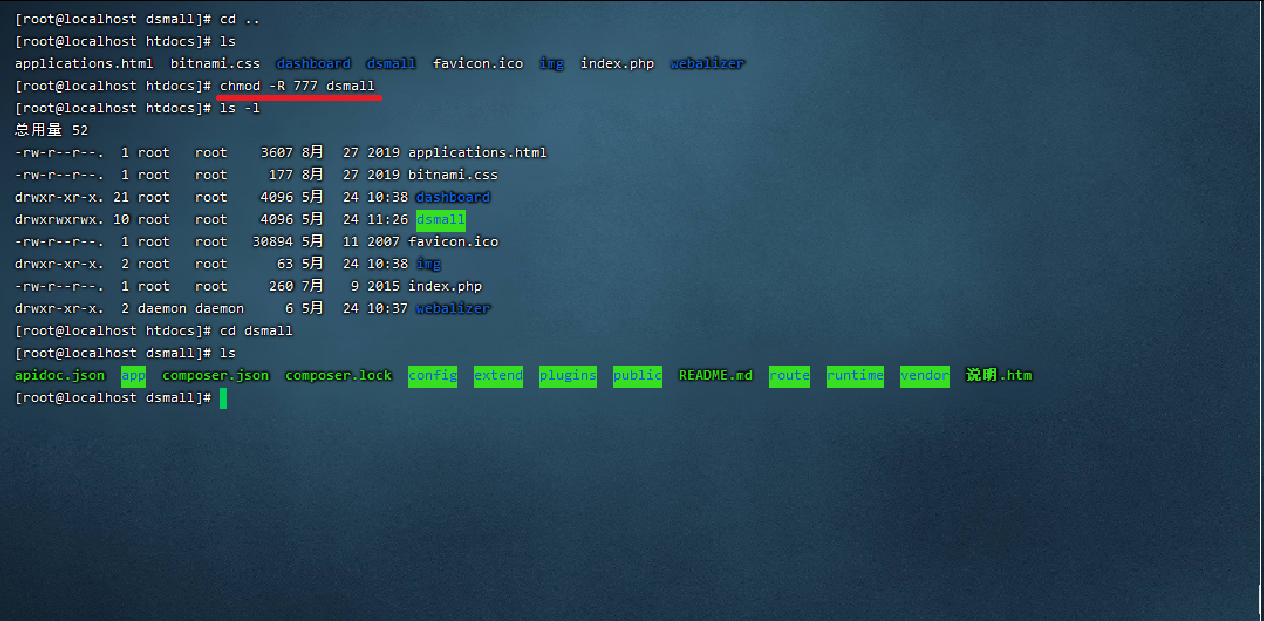Screen dimensions: 1264x621
Task: Click the year 2007 on the favicon.ico row
Action: 383,242
